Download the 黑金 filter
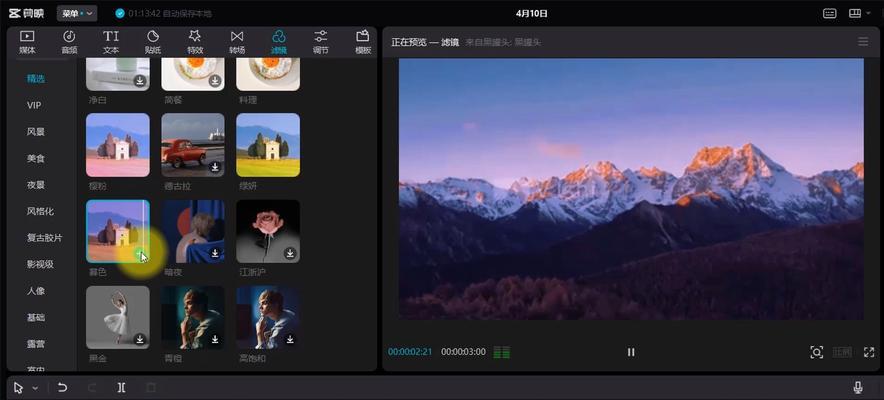The width and height of the screenshot is (884, 400). (140, 339)
